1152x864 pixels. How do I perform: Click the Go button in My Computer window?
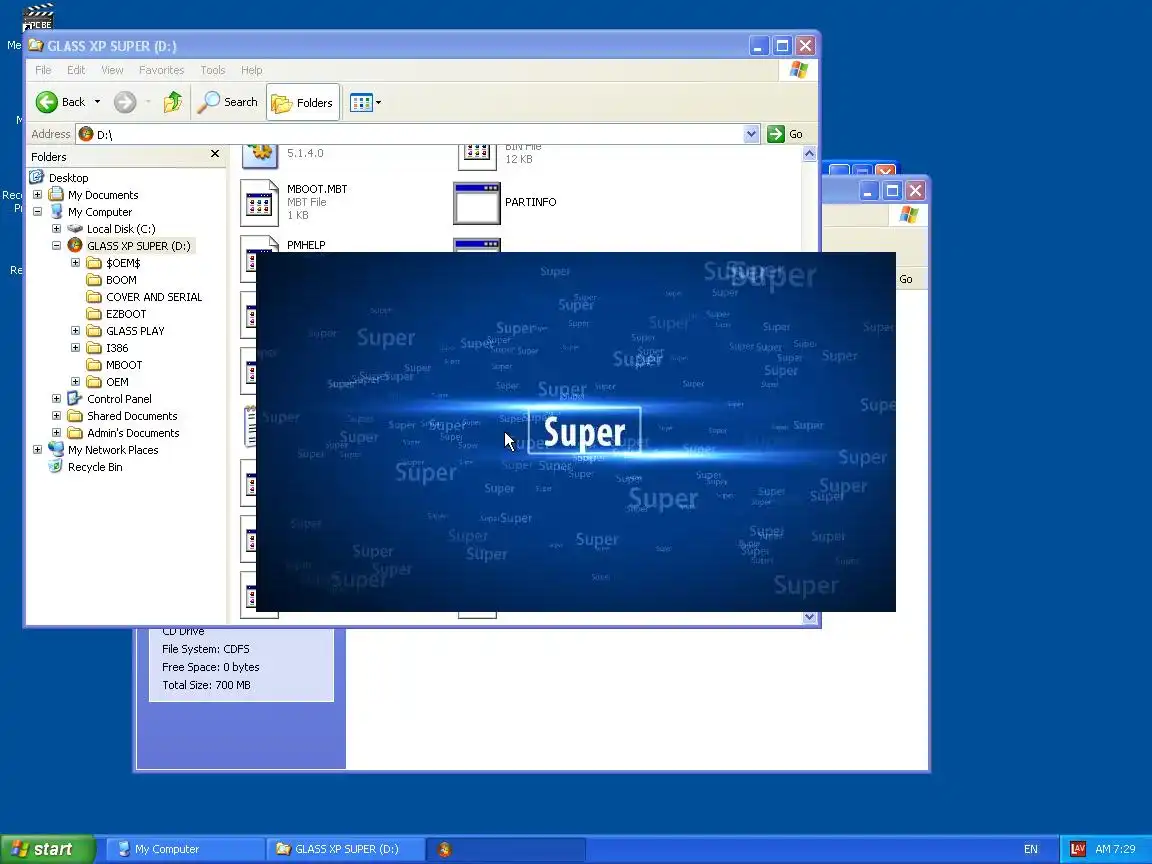coord(906,279)
